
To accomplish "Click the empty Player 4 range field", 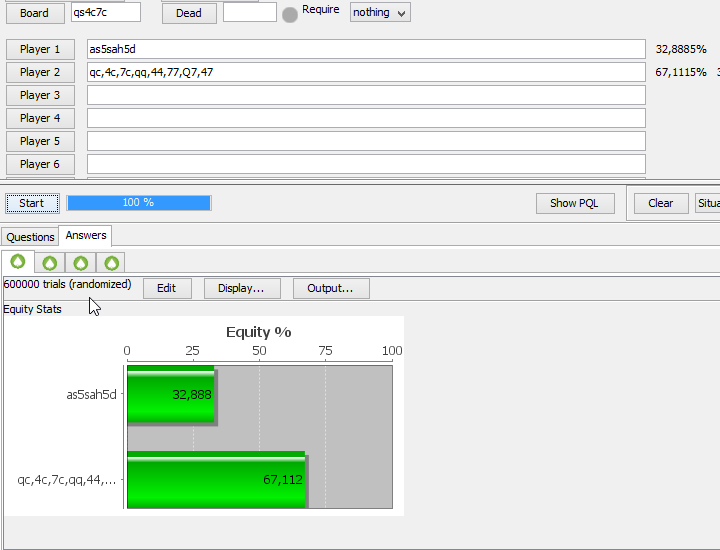I will [366, 118].
